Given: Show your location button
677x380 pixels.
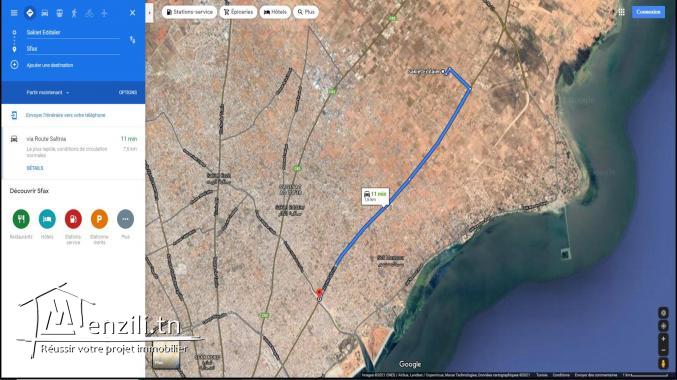Looking at the screenshot, I should pos(663,326).
